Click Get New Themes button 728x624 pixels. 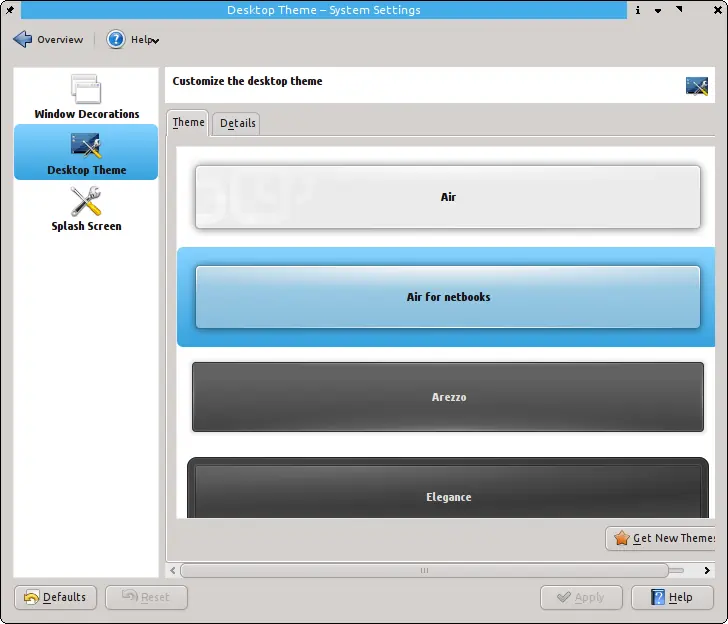(x=660, y=538)
